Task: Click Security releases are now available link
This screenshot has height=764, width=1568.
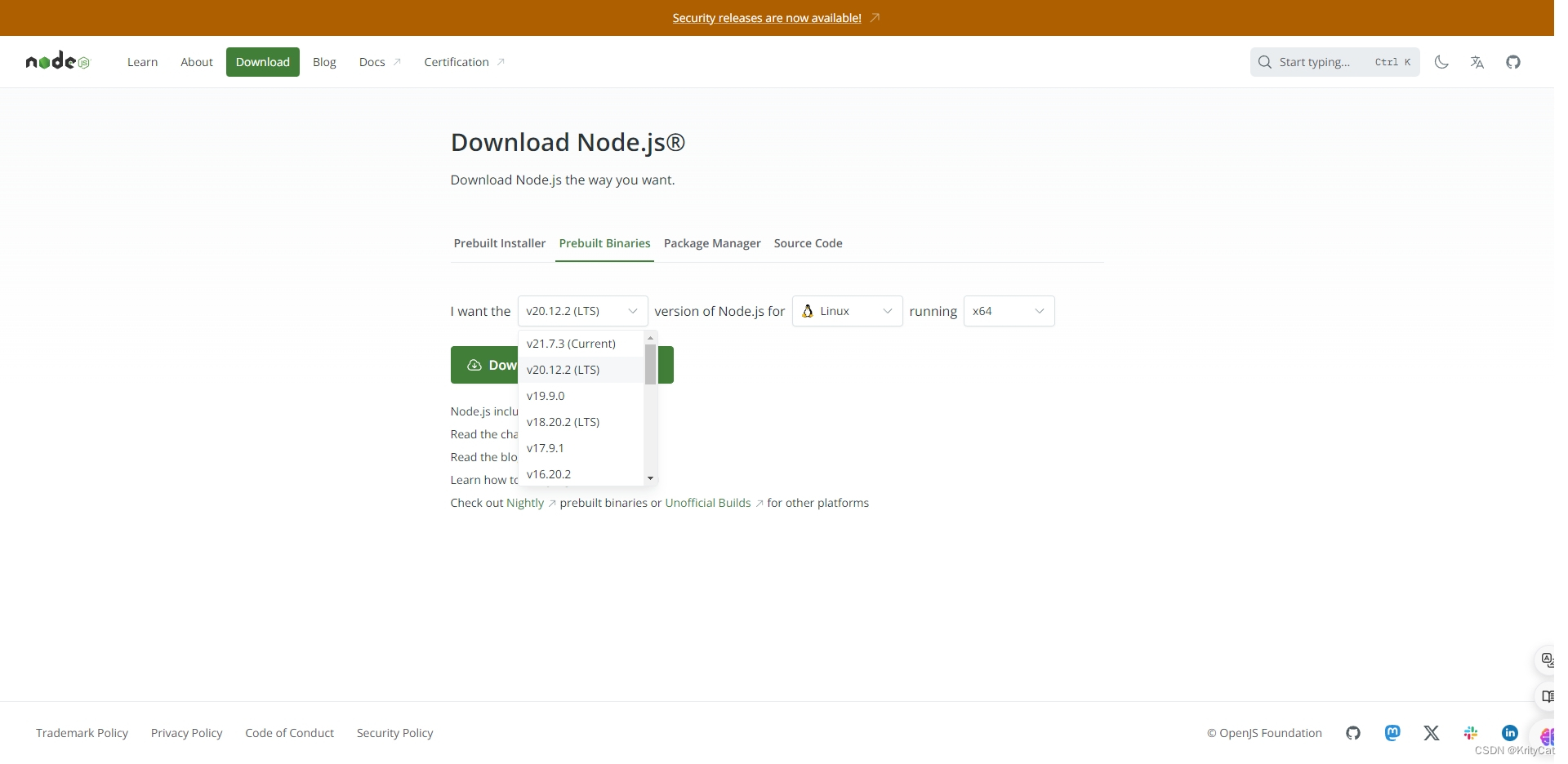Action: [x=767, y=18]
